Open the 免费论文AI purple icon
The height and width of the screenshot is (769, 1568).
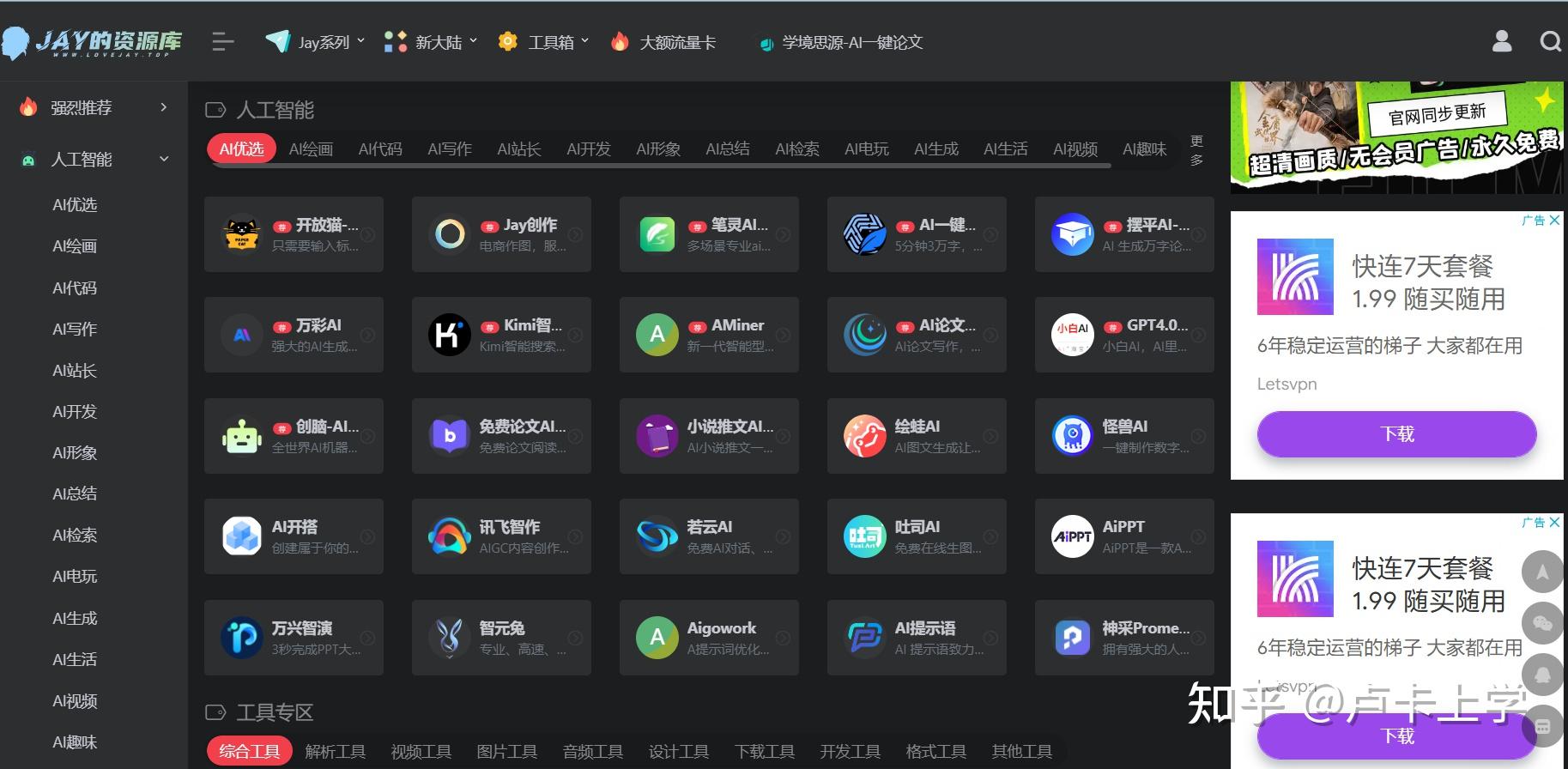tap(450, 436)
